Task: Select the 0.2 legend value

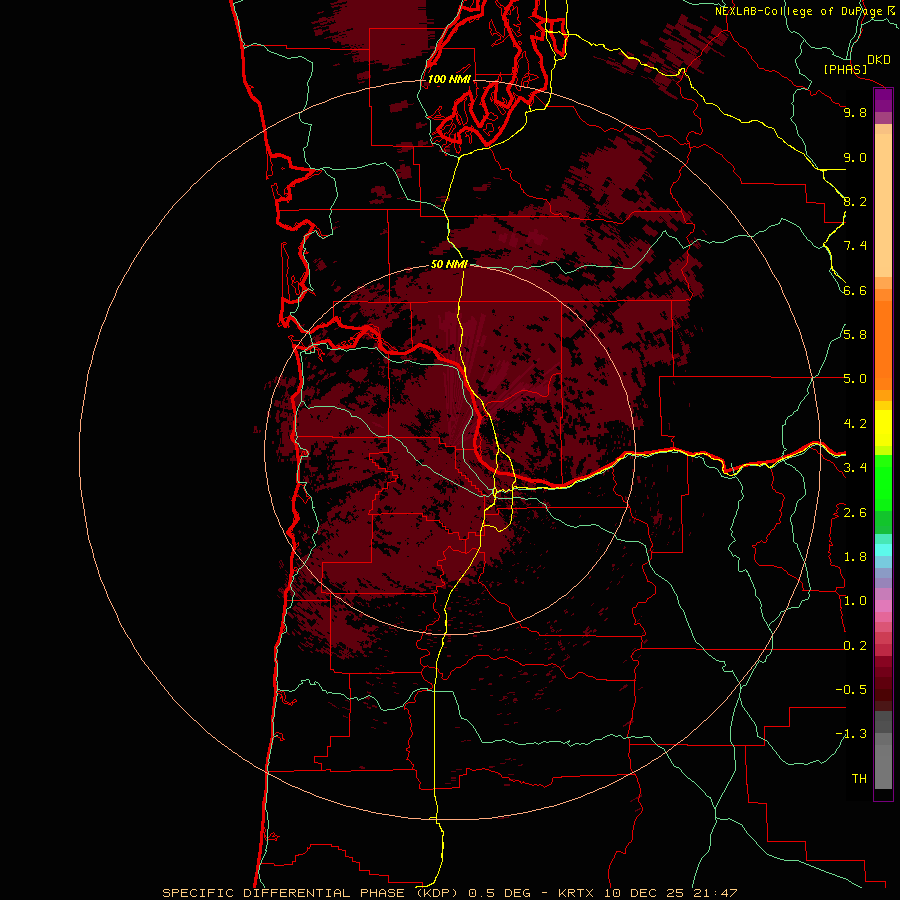Action: click(x=855, y=646)
